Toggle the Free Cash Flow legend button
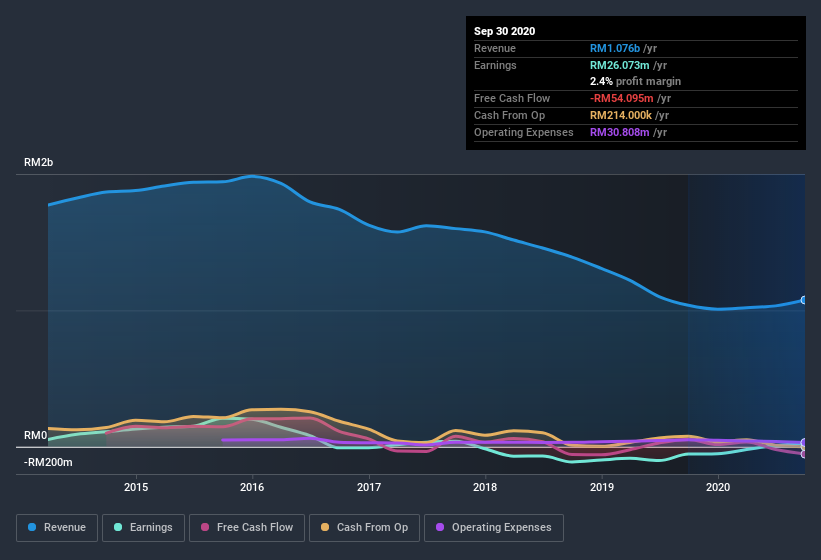The height and width of the screenshot is (560, 821). pyautogui.click(x=247, y=528)
